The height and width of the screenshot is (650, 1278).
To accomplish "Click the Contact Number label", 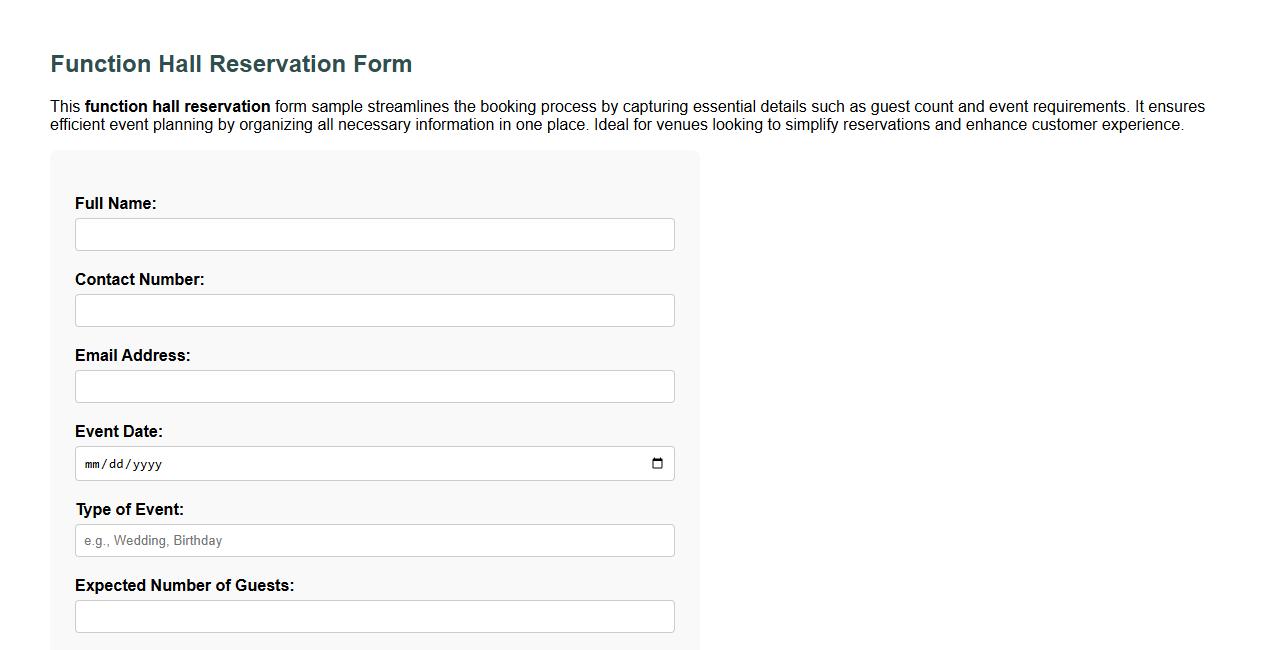I will [139, 279].
